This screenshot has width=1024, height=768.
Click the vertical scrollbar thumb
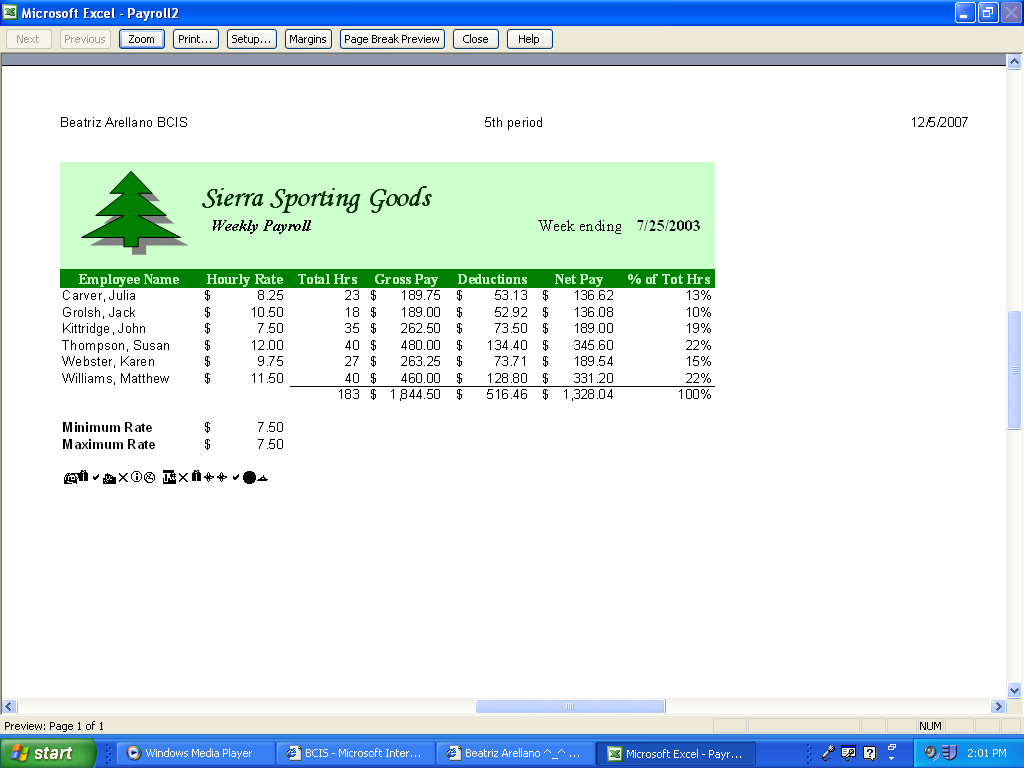[x=1014, y=370]
